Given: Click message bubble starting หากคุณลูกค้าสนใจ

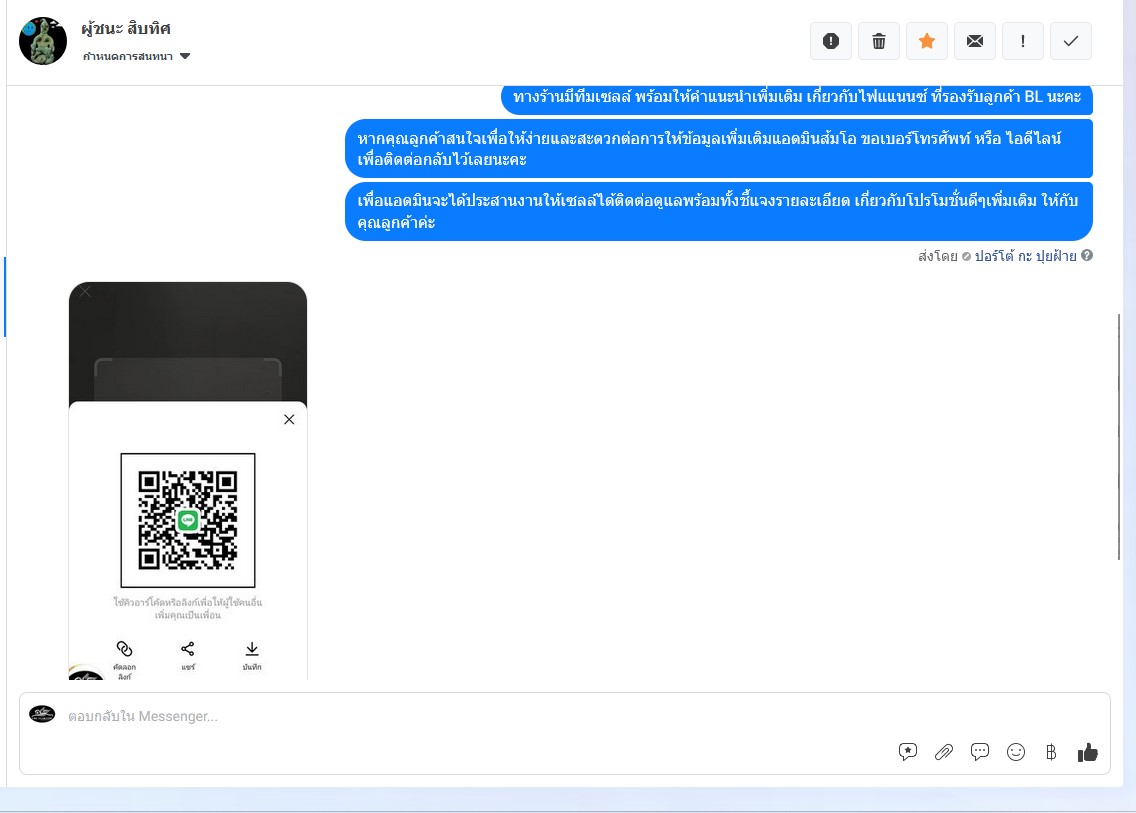Looking at the screenshot, I should (719, 149).
